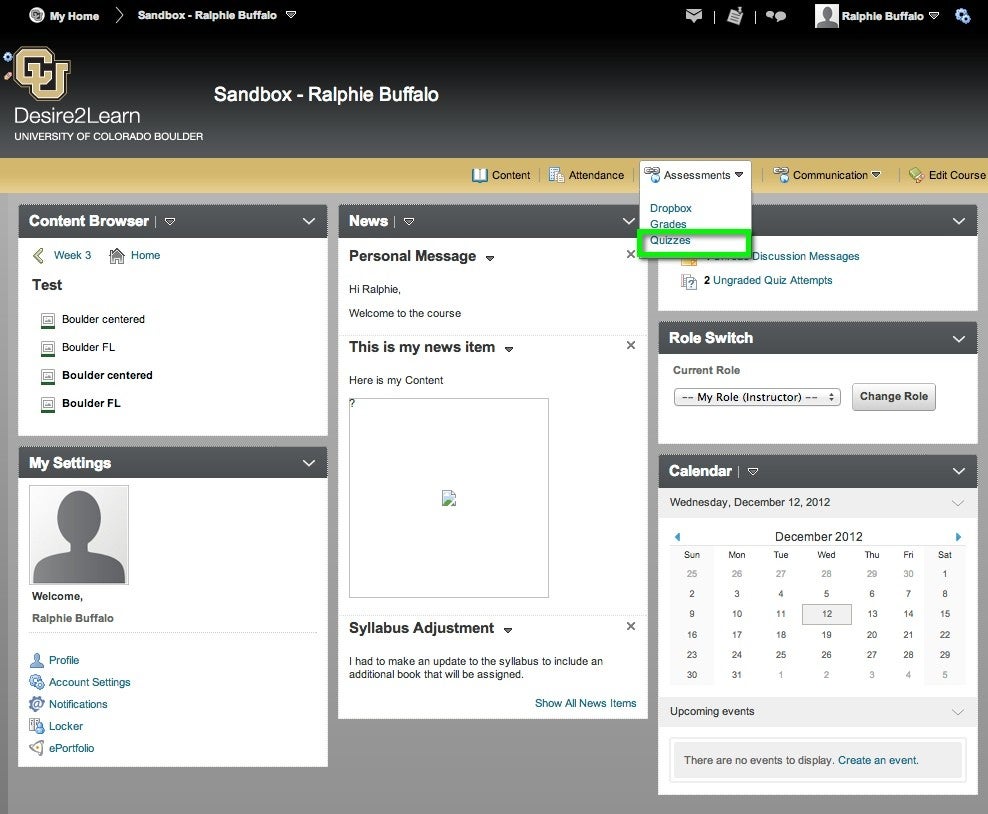This screenshot has height=814, width=988.
Task: Click the Week 3 link
Action: pyautogui.click(x=72, y=255)
